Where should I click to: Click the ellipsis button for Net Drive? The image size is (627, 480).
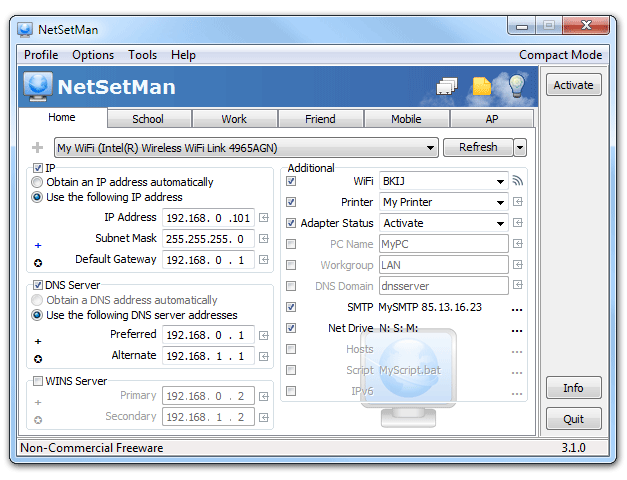(x=517, y=329)
